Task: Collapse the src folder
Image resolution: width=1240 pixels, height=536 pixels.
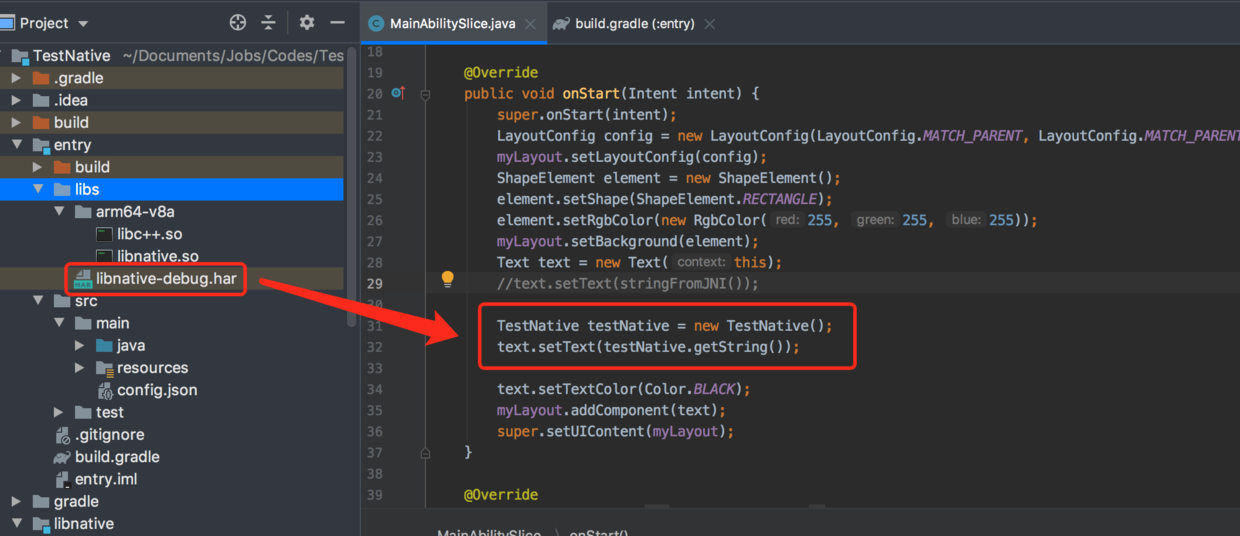Action: [38, 301]
